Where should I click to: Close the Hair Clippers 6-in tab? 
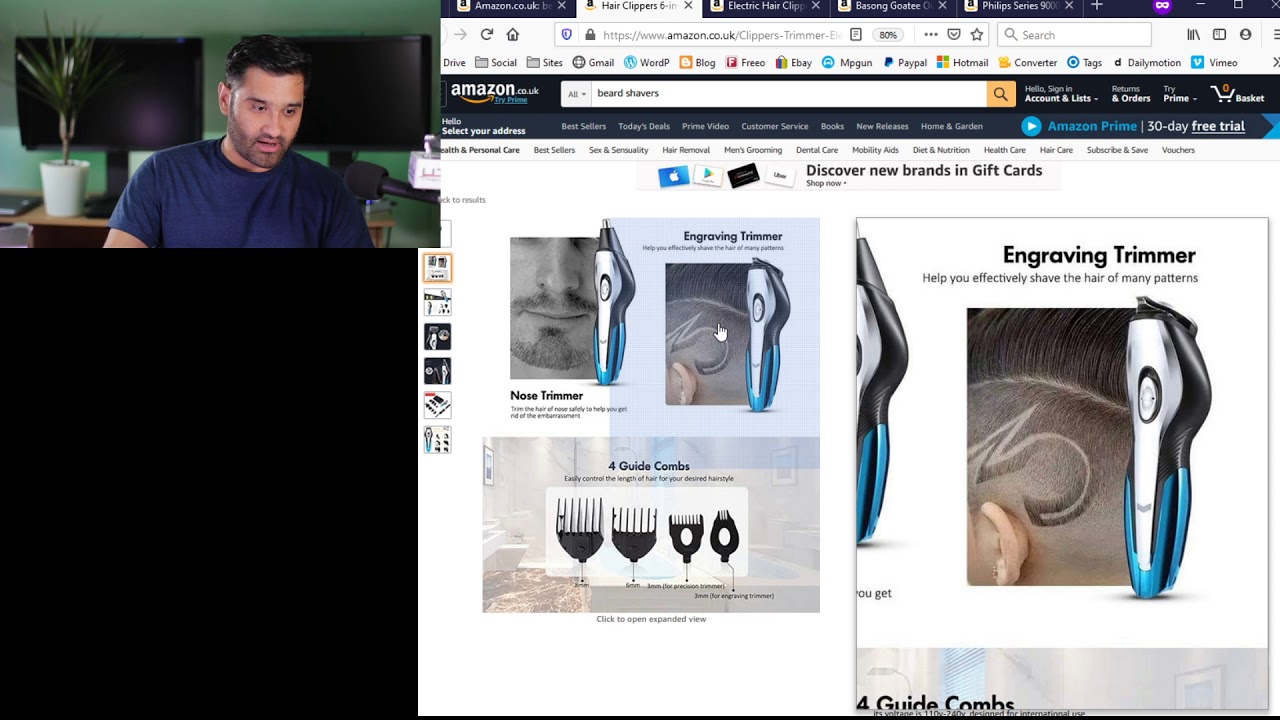(x=688, y=6)
